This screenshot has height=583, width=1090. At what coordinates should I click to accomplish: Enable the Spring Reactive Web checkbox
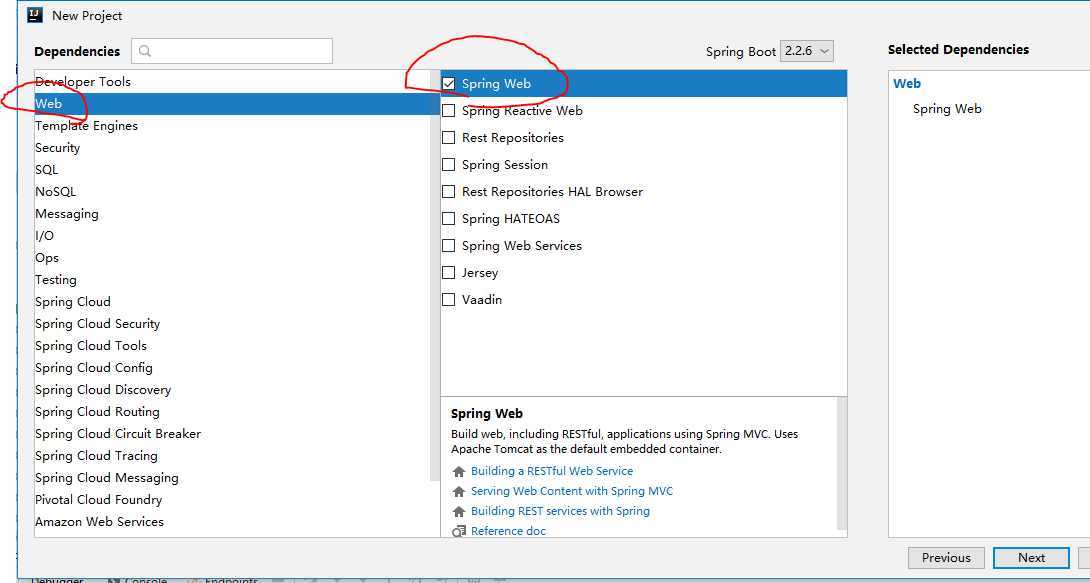449,110
